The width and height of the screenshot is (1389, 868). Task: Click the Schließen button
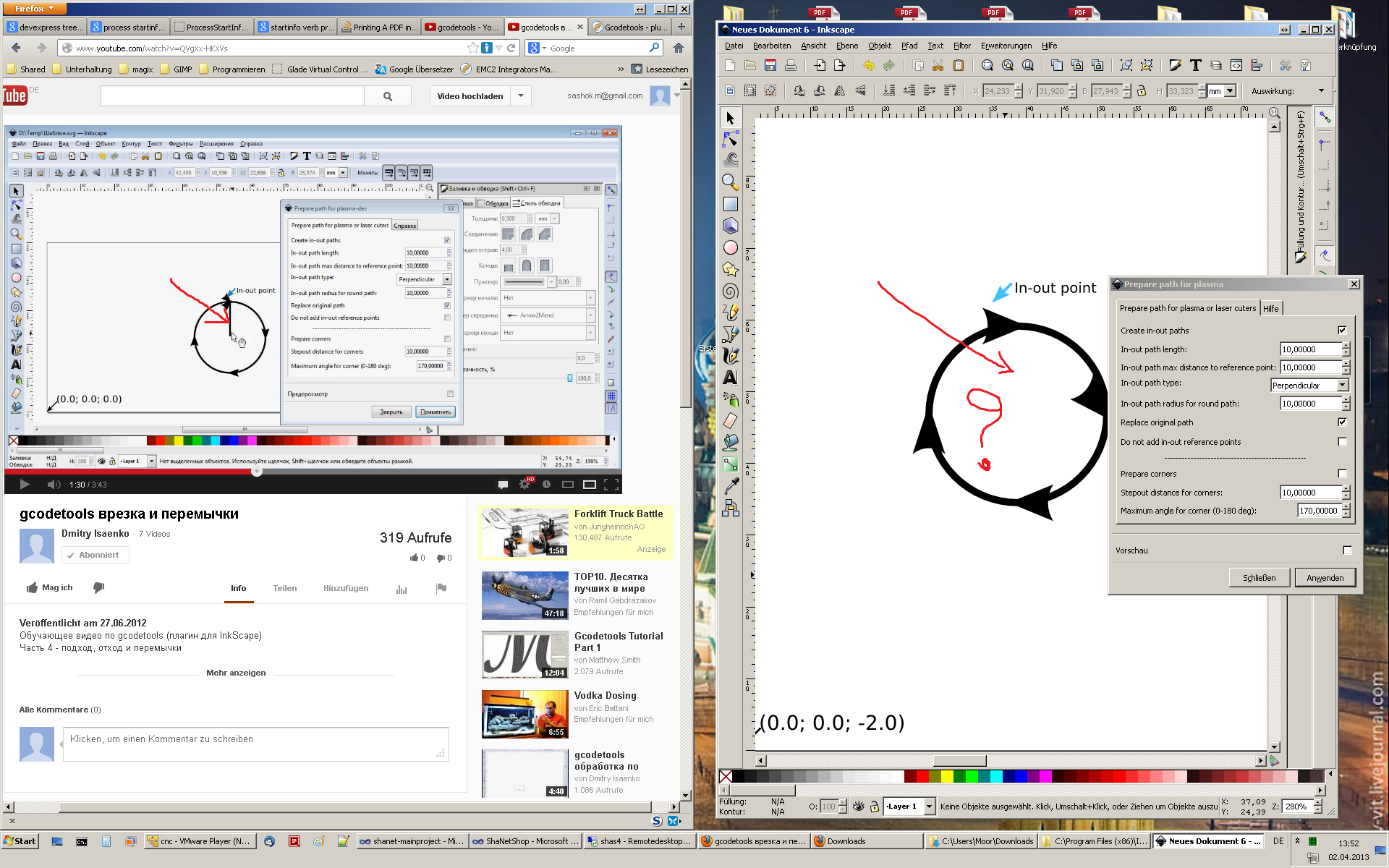tap(1259, 578)
